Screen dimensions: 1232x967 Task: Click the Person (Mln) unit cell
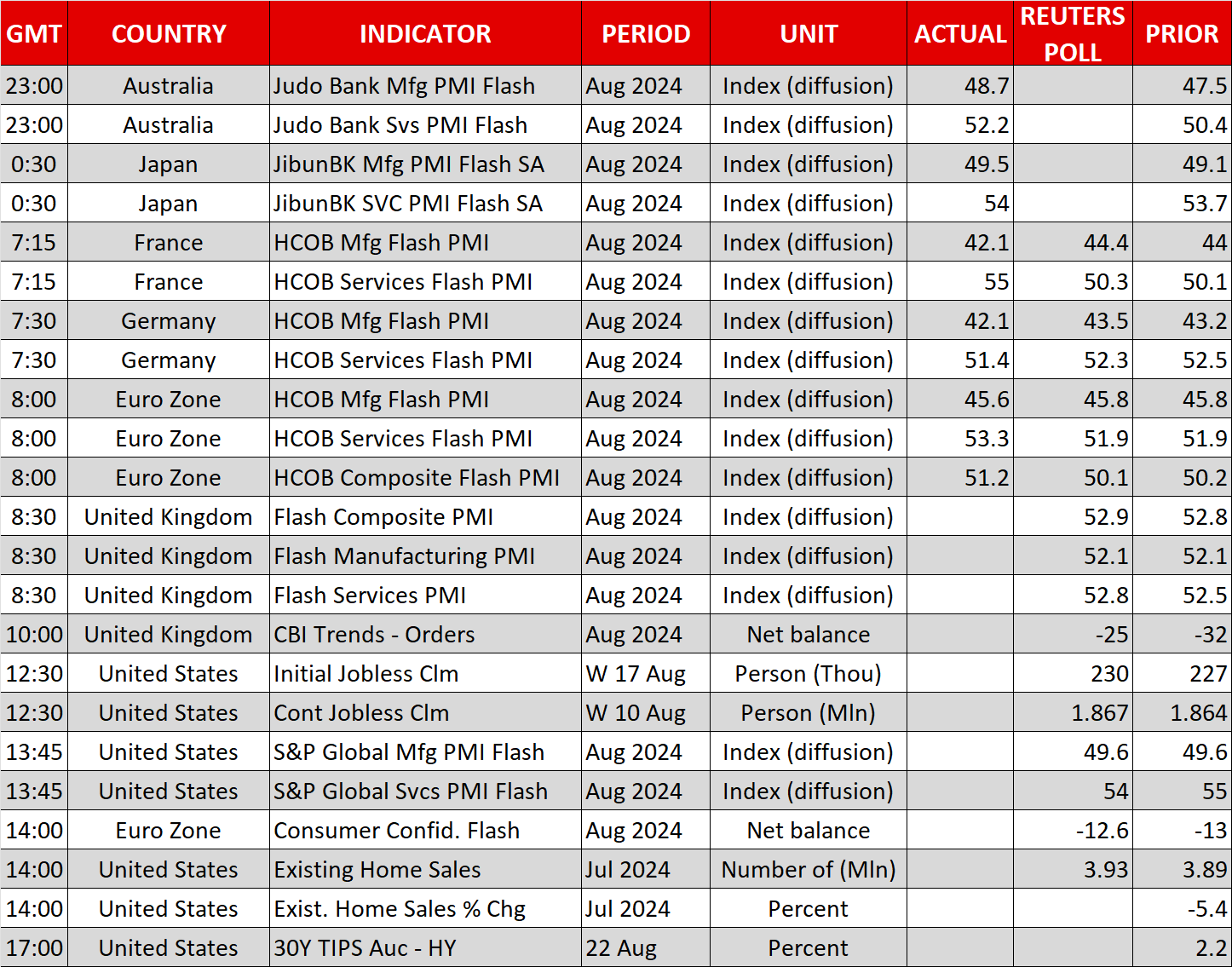tap(809, 712)
